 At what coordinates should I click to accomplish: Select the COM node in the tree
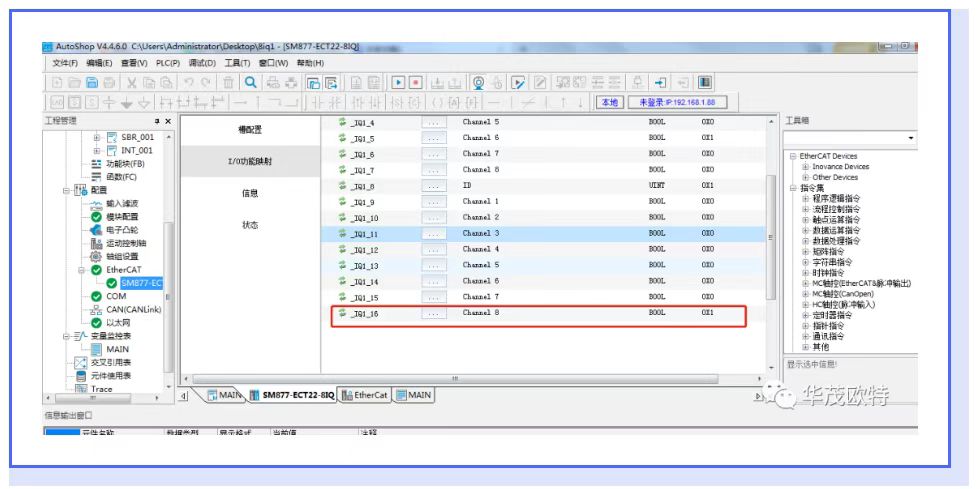(x=116, y=296)
